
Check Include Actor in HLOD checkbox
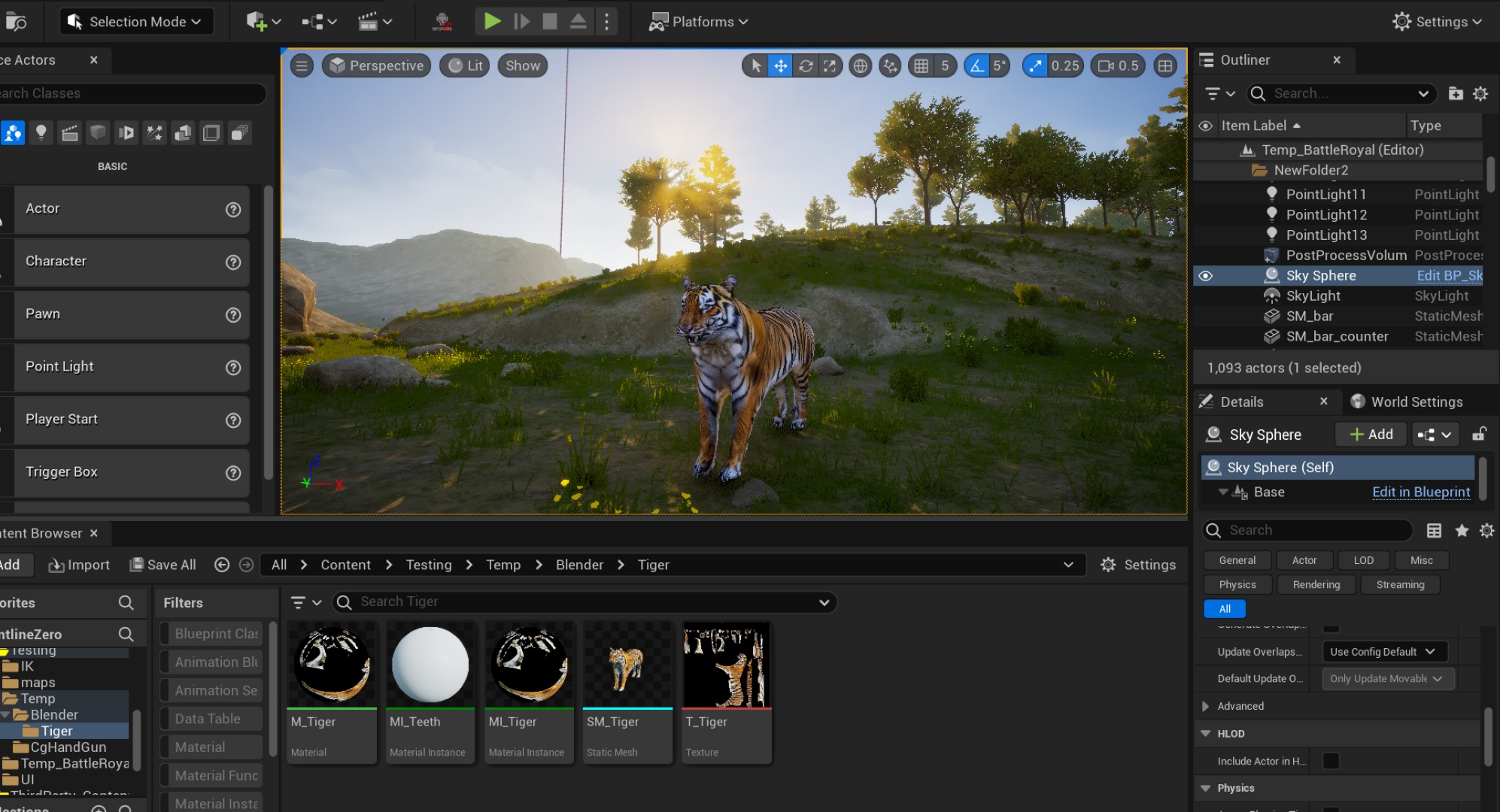click(1331, 761)
